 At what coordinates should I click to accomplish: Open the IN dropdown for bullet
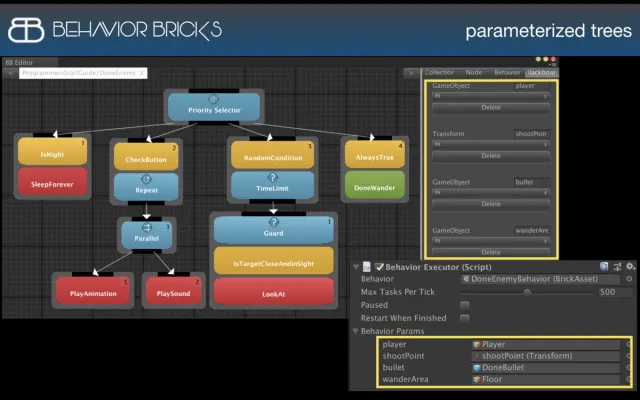pos(491,193)
